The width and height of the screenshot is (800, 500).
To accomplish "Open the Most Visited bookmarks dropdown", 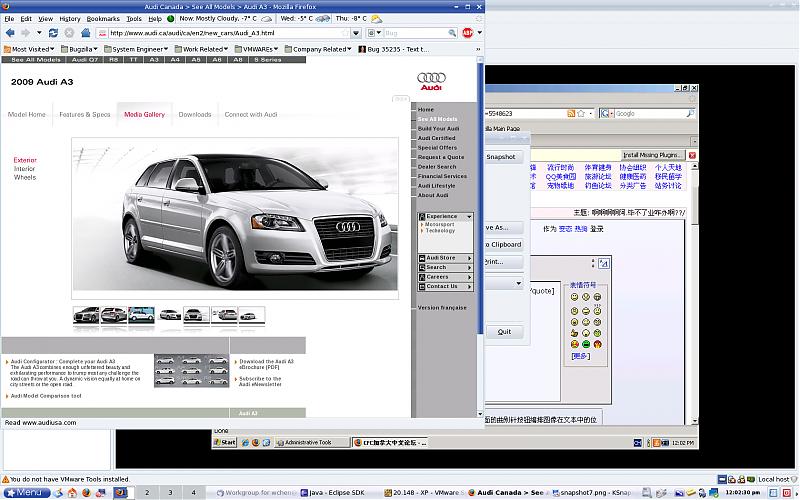I will click(30, 48).
